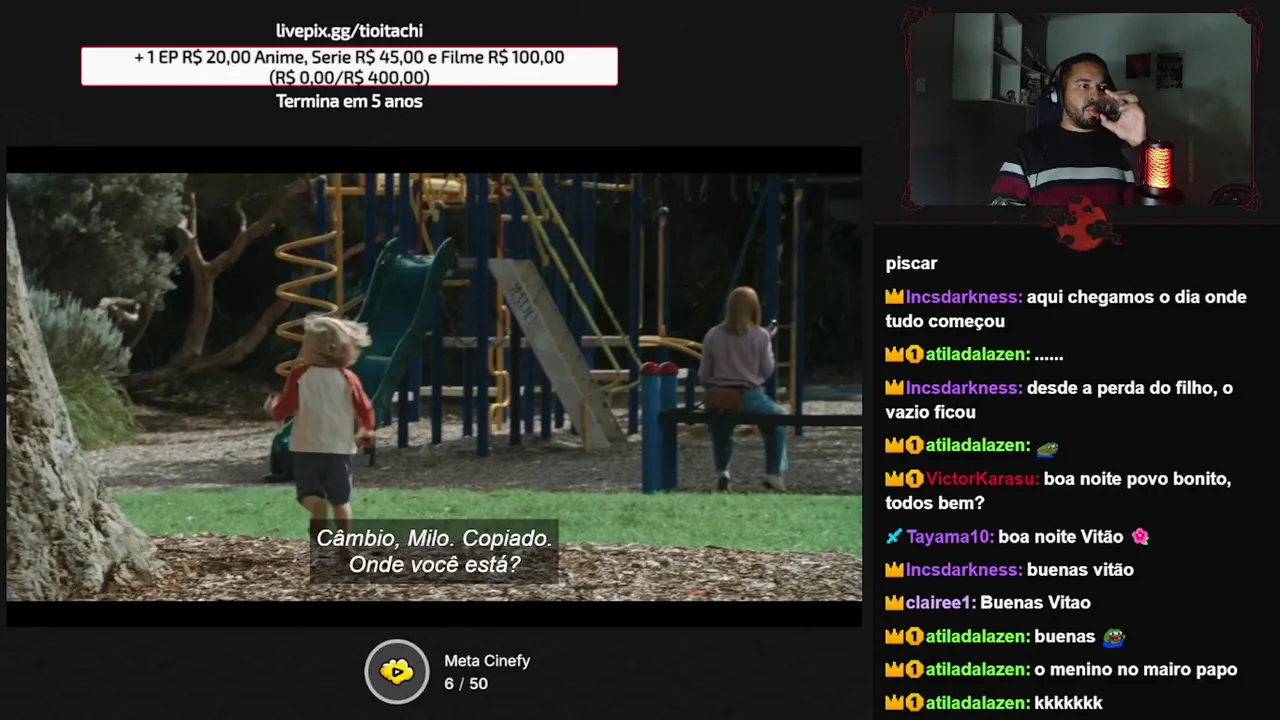Click the streamer webcam feed
Screen dimensions: 1280x720
[x=1080, y=110]
